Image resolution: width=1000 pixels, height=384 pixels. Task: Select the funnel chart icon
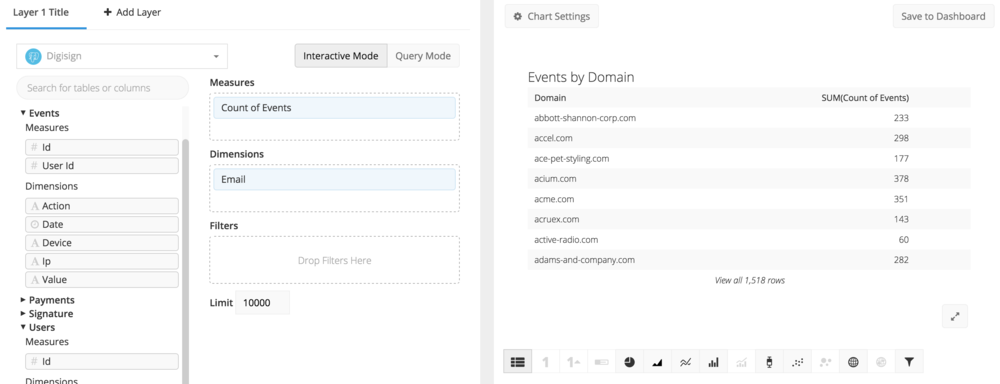pyautogui.click(x=909, y=362)
